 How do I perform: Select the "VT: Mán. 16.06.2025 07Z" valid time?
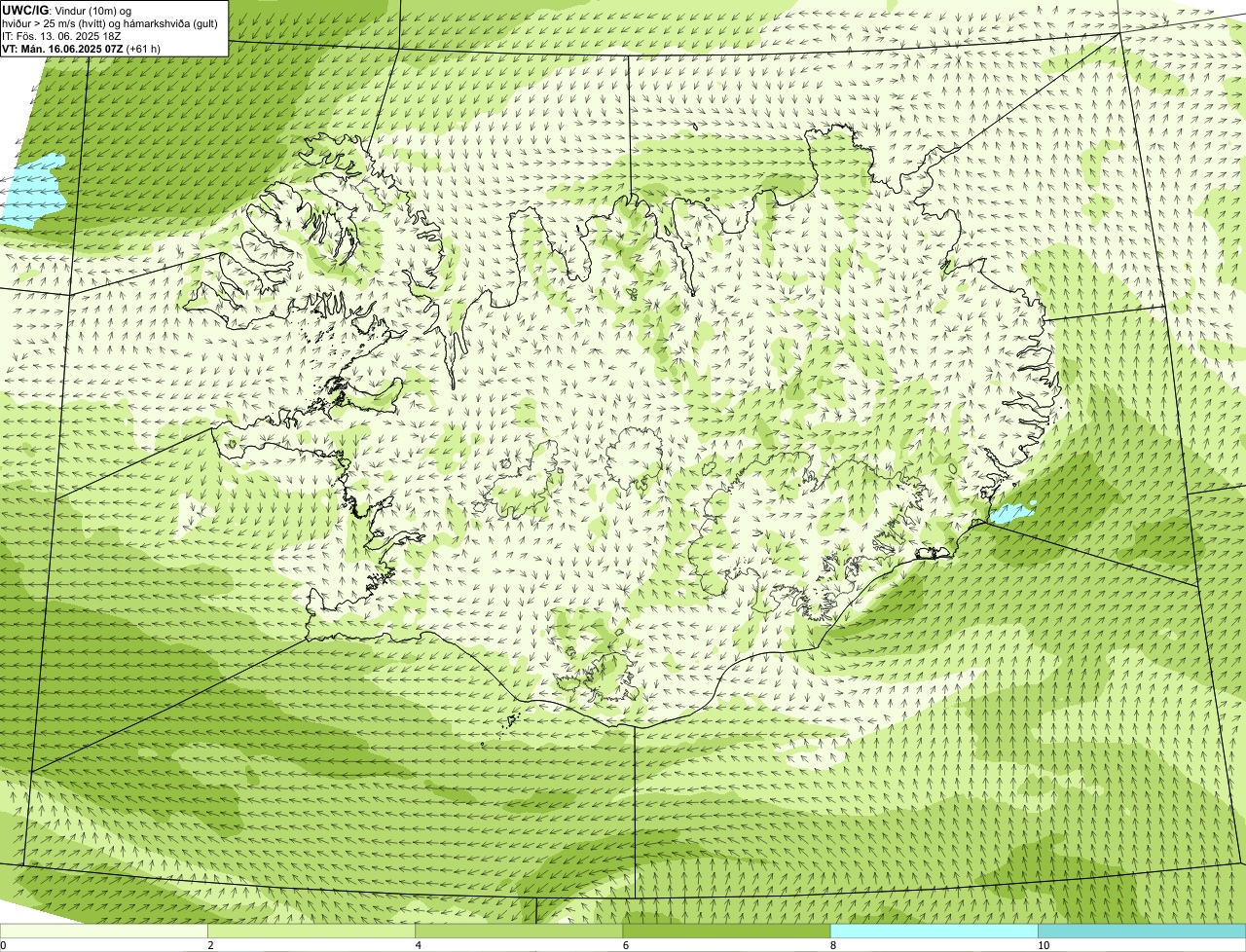[x=62, y=49]
